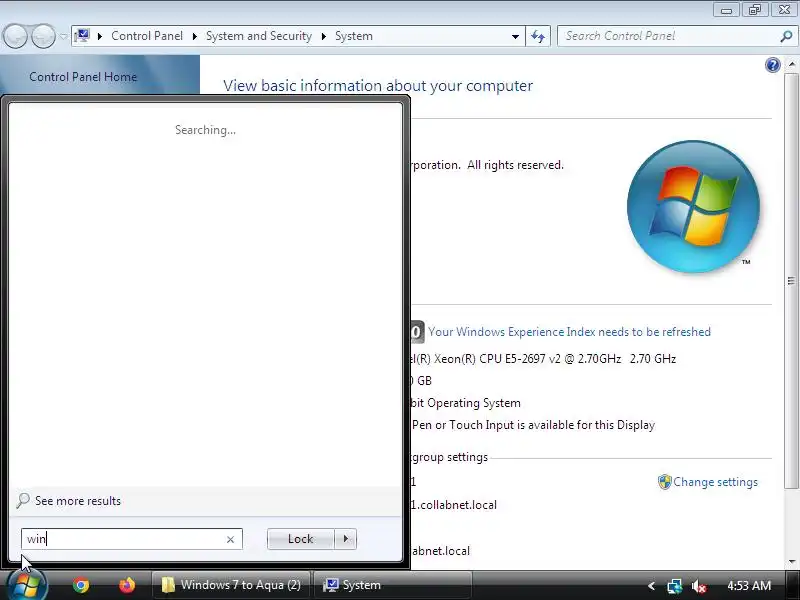800x600 pixels.
Task: Restore down the System window
Action: pos(755,10)
